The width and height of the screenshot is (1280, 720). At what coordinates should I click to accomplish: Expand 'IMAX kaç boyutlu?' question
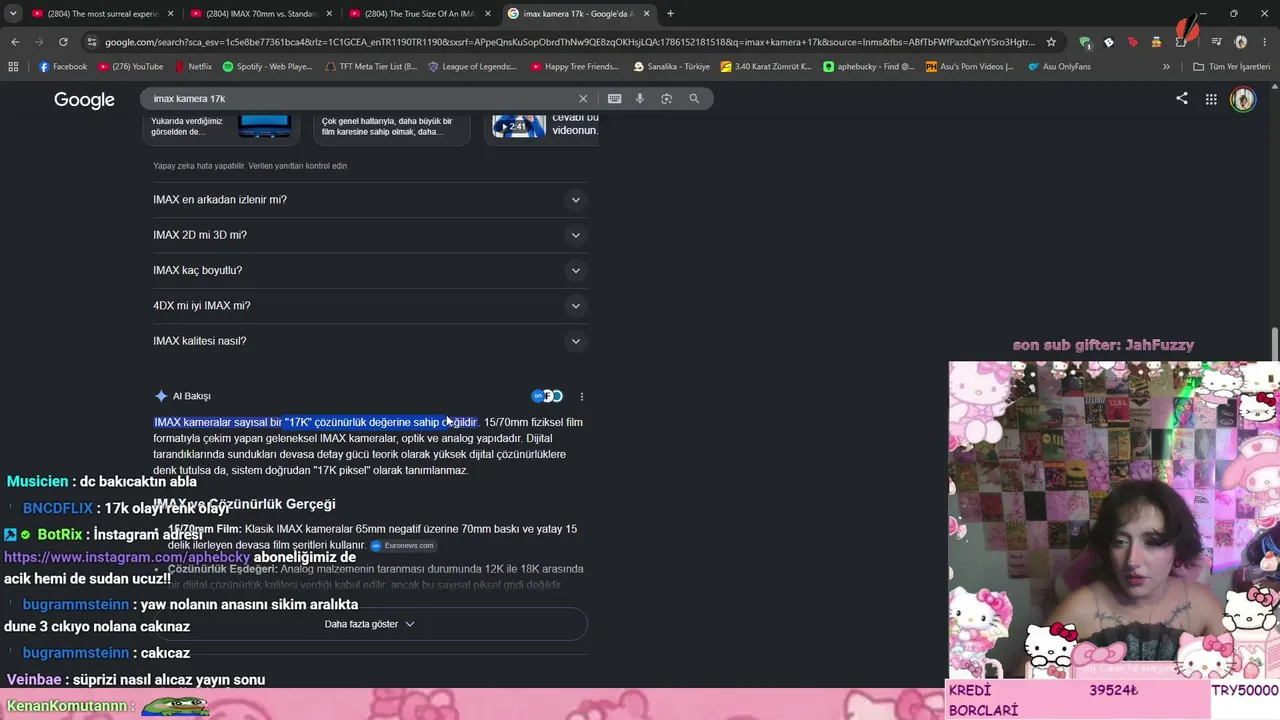click(x=369, y=270)
